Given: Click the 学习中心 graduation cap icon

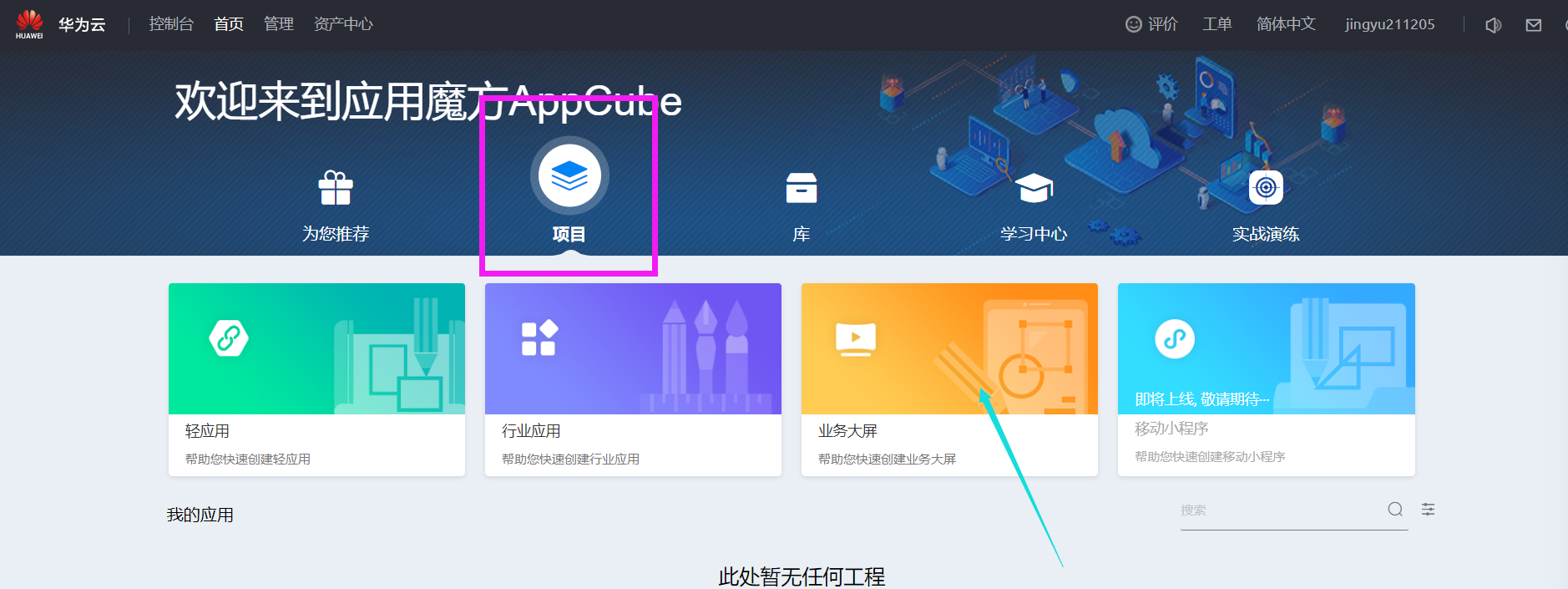Looking at the screenshot, I should (x=1034, y=188).
